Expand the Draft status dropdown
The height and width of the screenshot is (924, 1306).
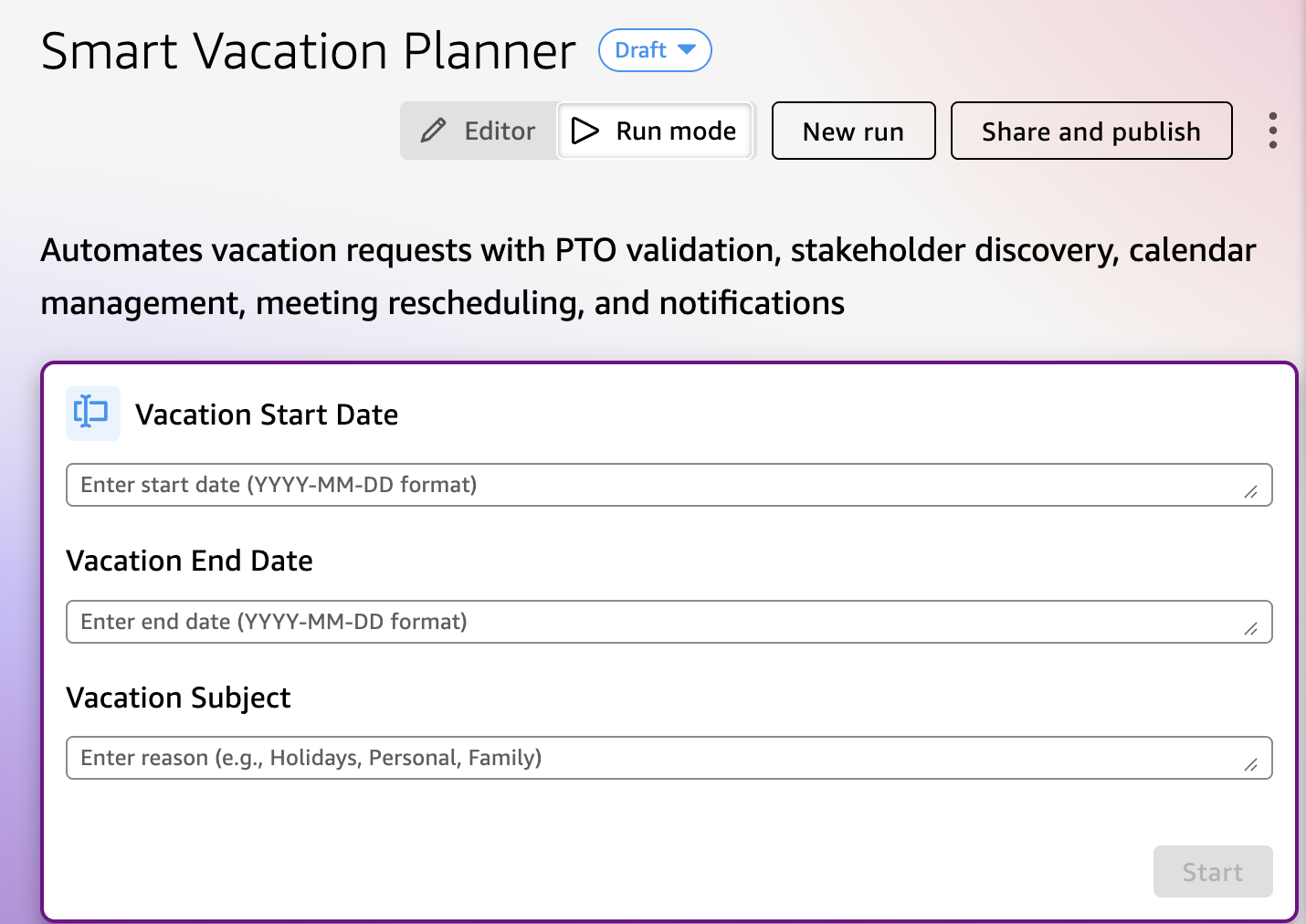click(x=654, y=50)
